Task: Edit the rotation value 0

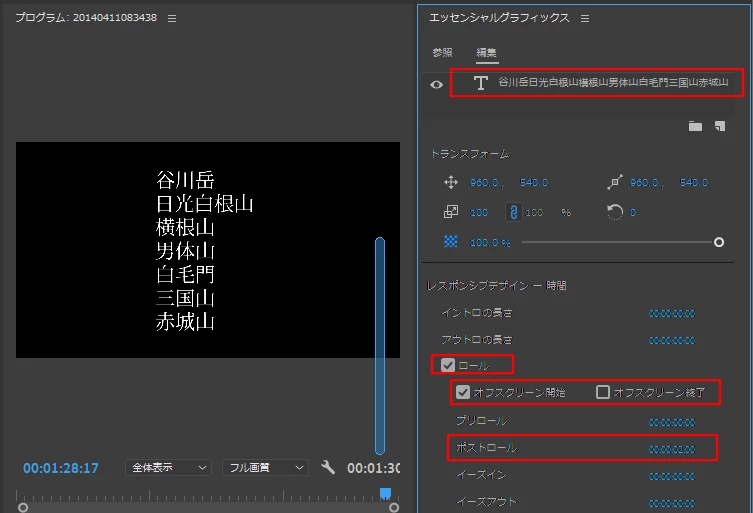Action: [633, 212]
